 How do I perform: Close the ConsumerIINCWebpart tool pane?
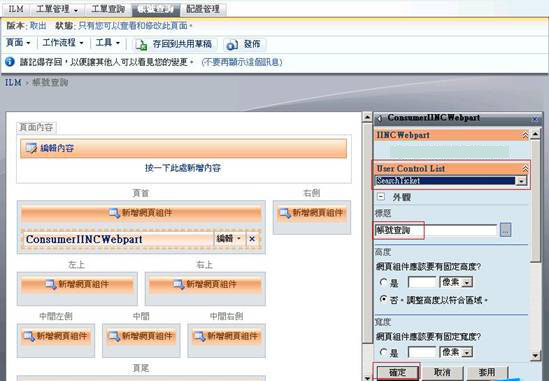pyautogui.click(x=535, y=119)
